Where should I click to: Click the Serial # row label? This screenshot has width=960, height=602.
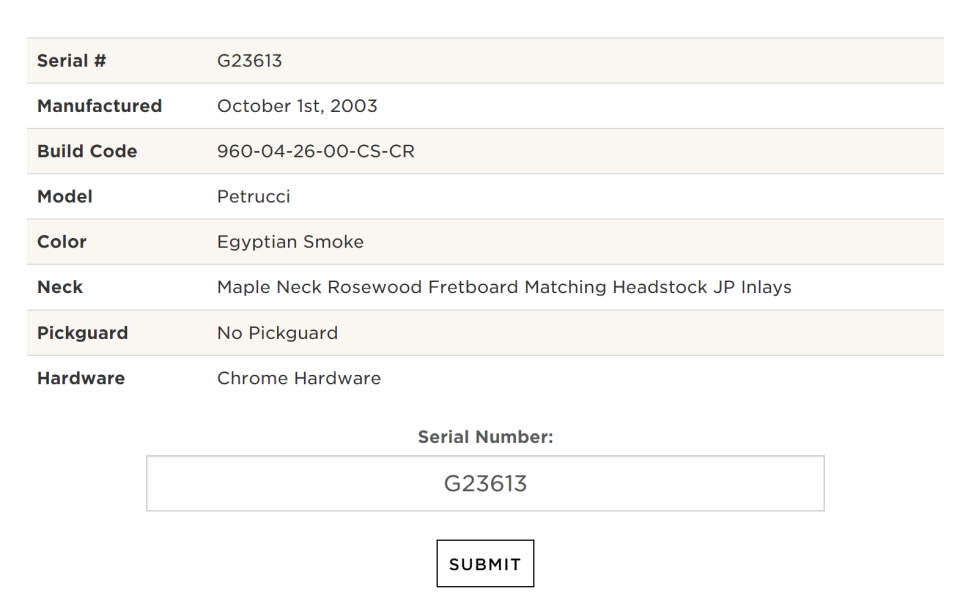click(x=72, y=61)
